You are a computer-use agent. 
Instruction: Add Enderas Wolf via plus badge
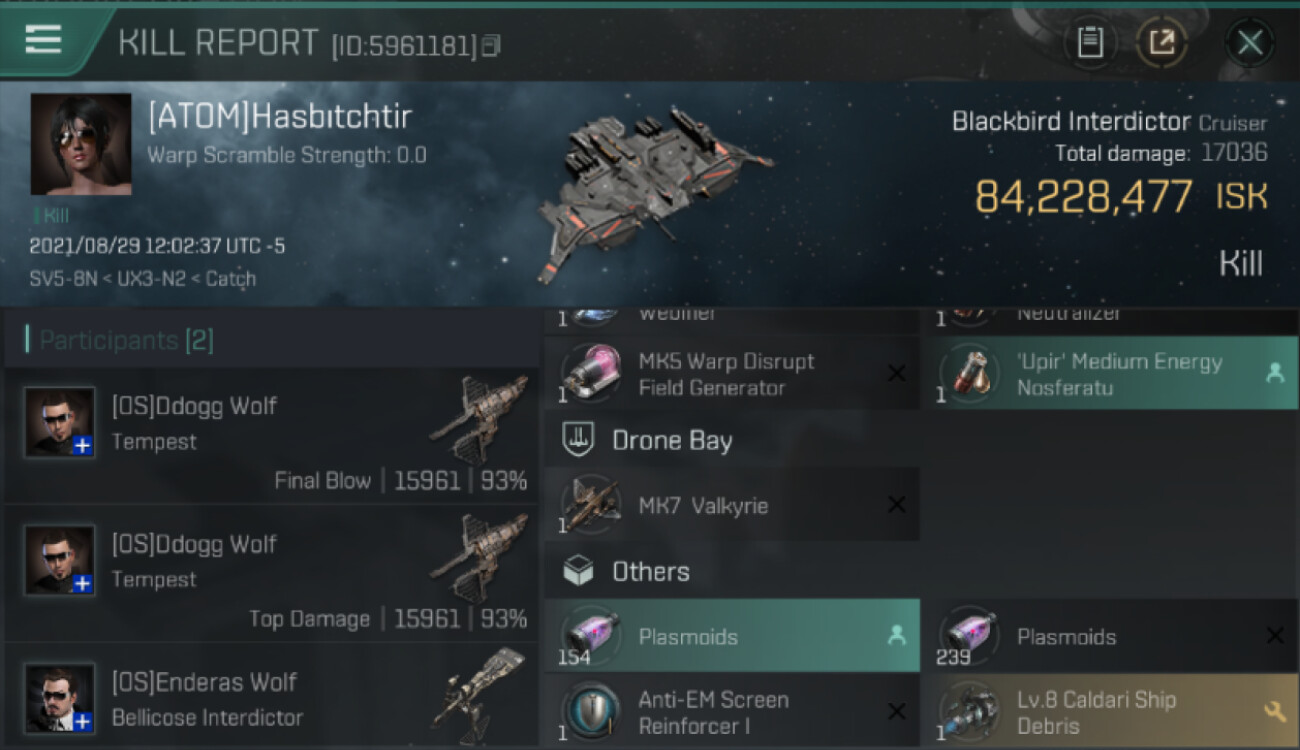click(x=83, y=721)
